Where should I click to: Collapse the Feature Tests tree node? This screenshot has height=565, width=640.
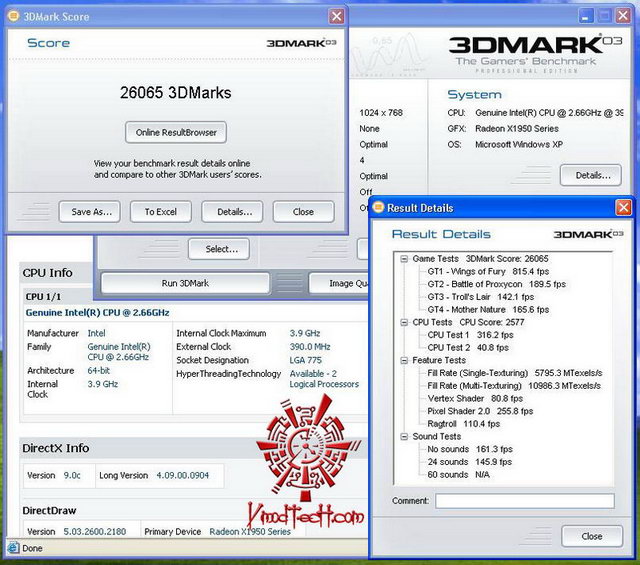404,360
